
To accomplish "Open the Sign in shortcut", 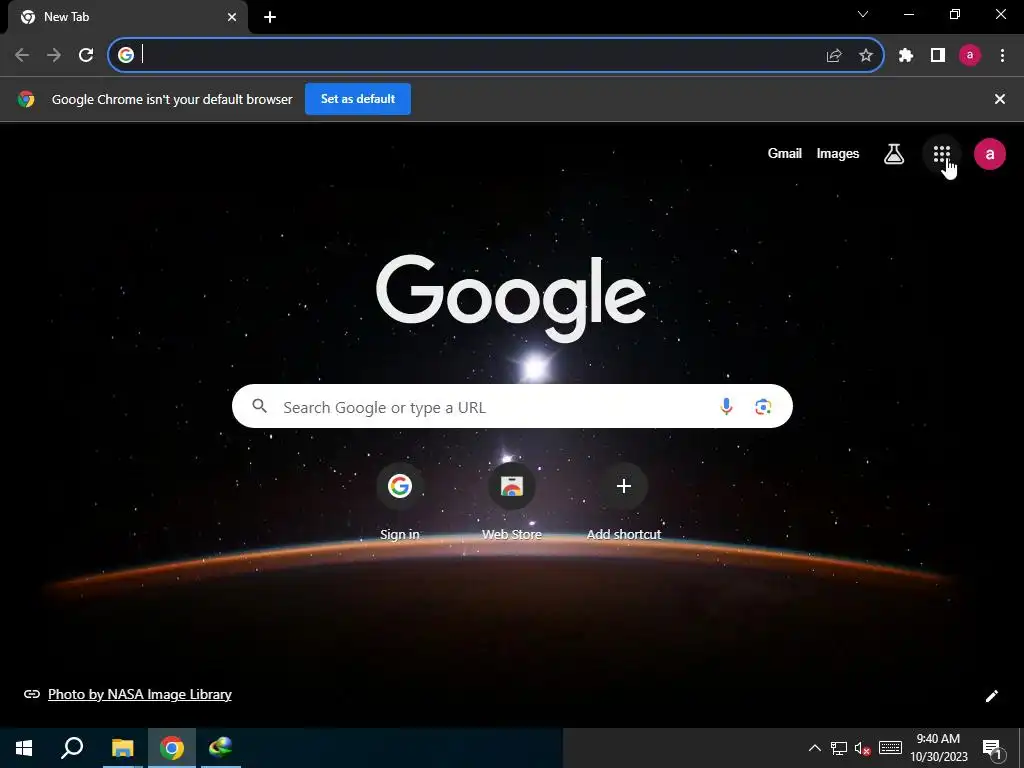I will (400, 502).
